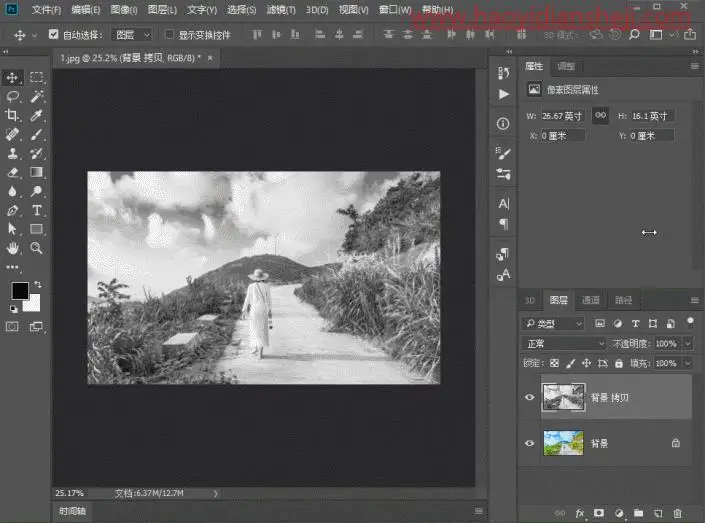Select the Brush tool

click(36, 134)
